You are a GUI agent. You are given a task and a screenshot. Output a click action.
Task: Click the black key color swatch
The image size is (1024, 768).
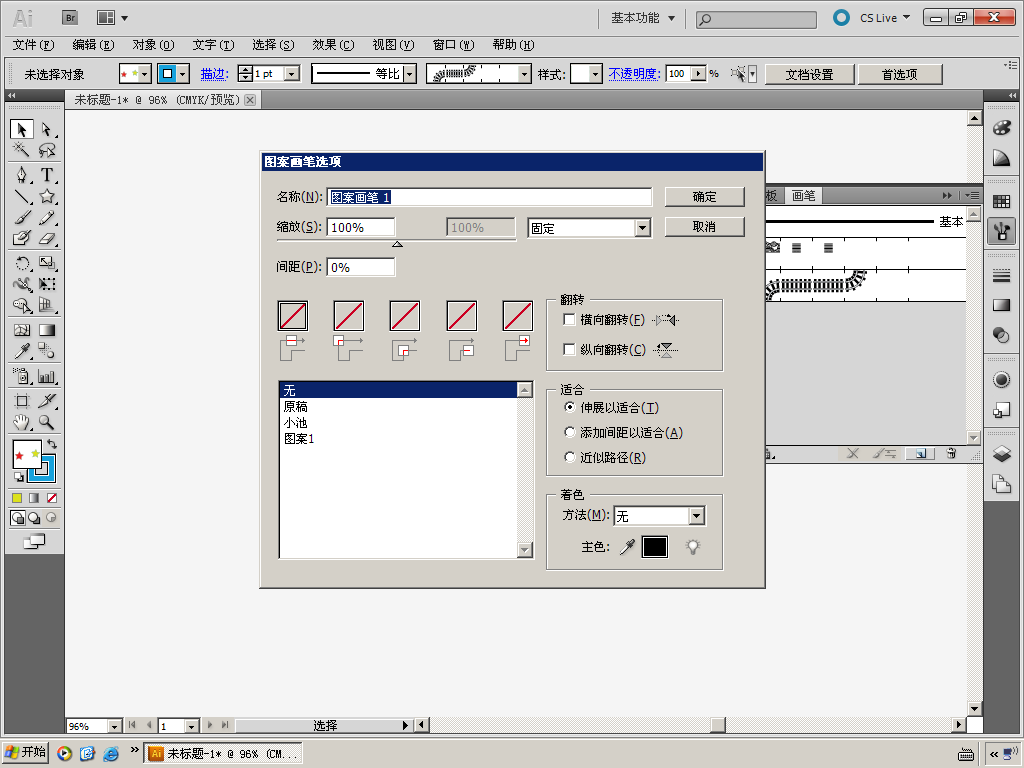654,547
